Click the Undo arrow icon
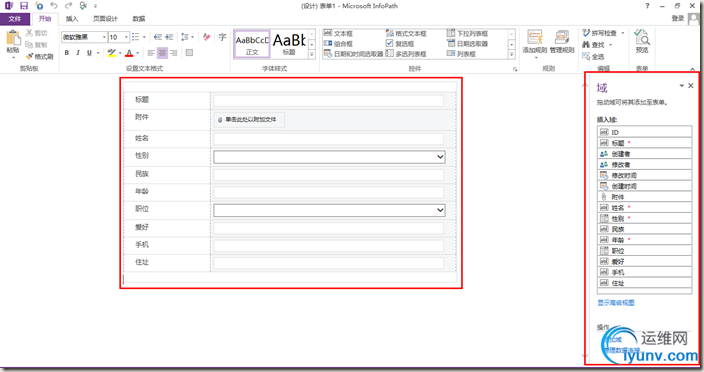 pos(54,6)
